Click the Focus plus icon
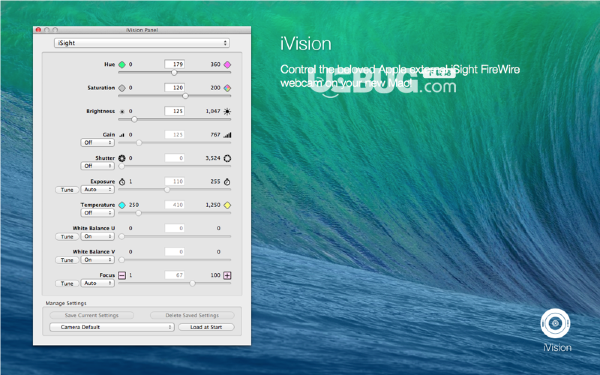The width and height of the screenshot is (600, 375). coord(227,275)
